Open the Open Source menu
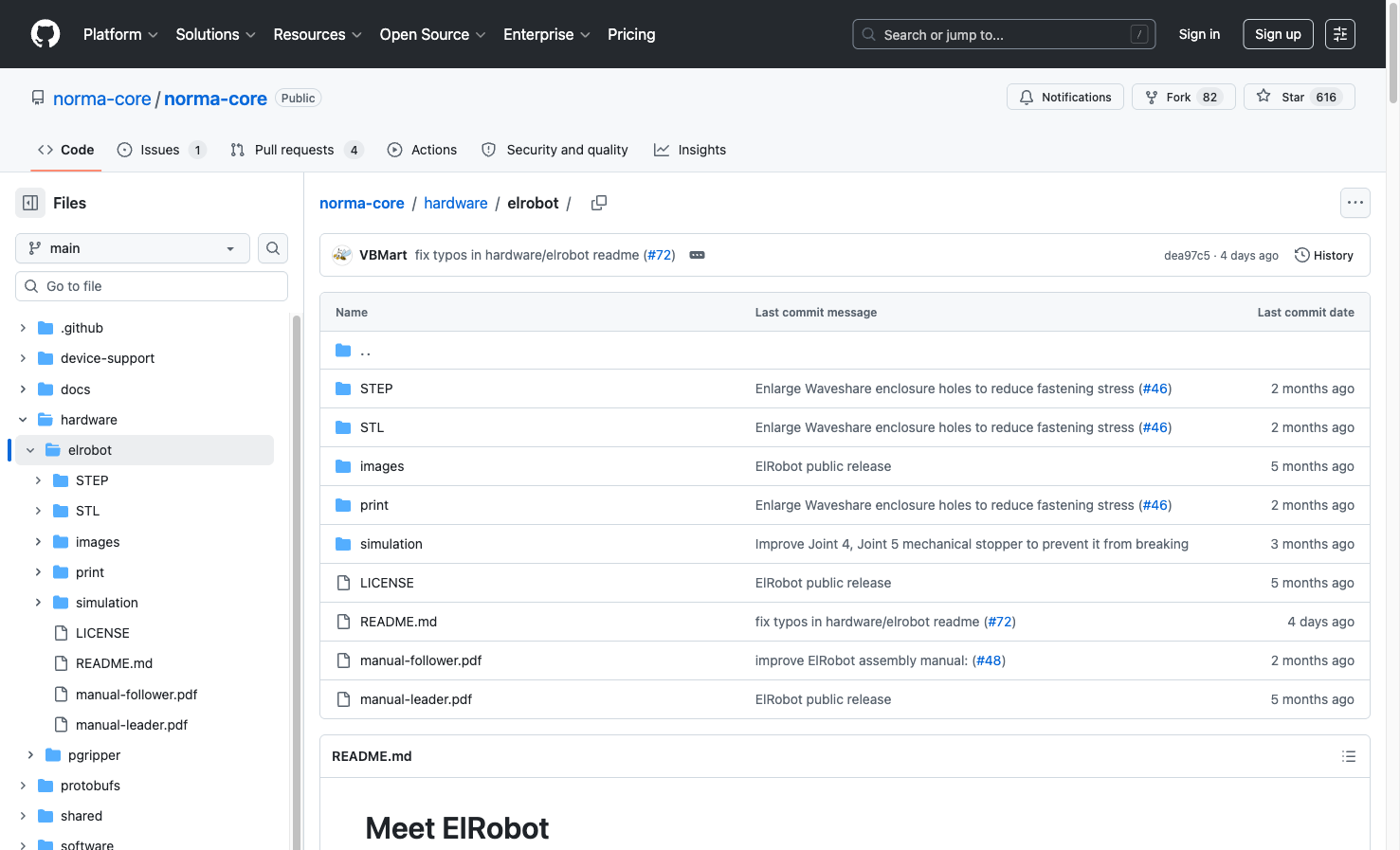Image resolution: width=1400 pixels, height=850 pixels. (432, 34)
